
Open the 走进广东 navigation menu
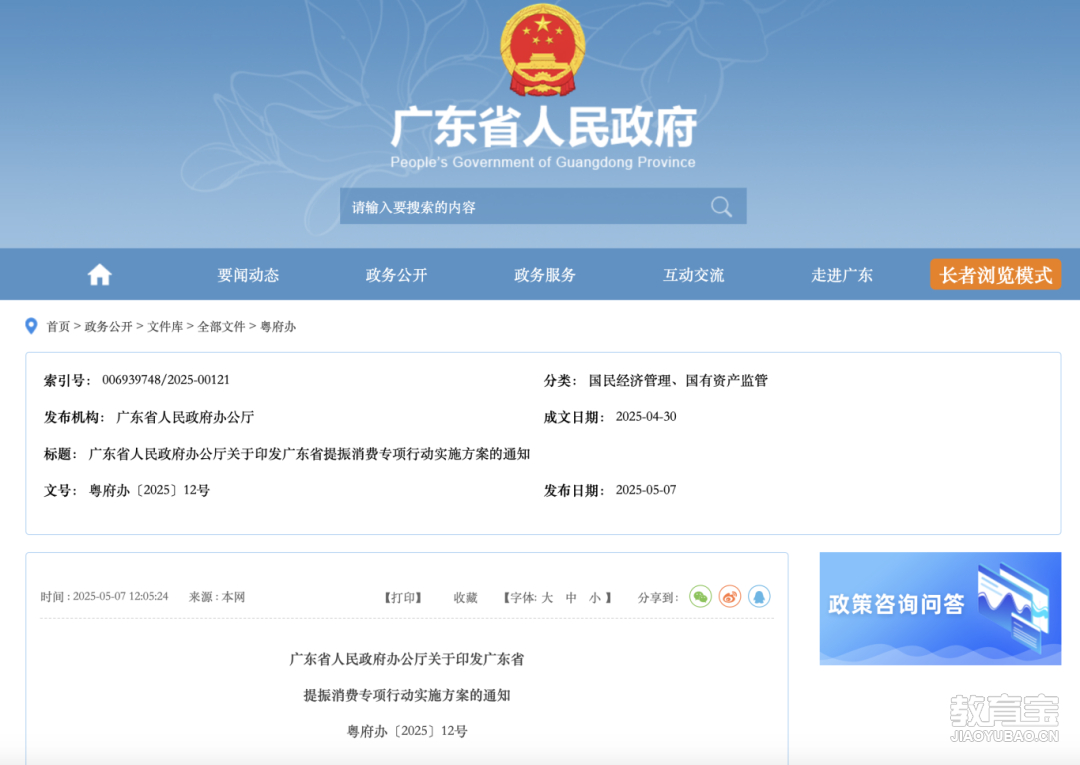coord(842,275)
